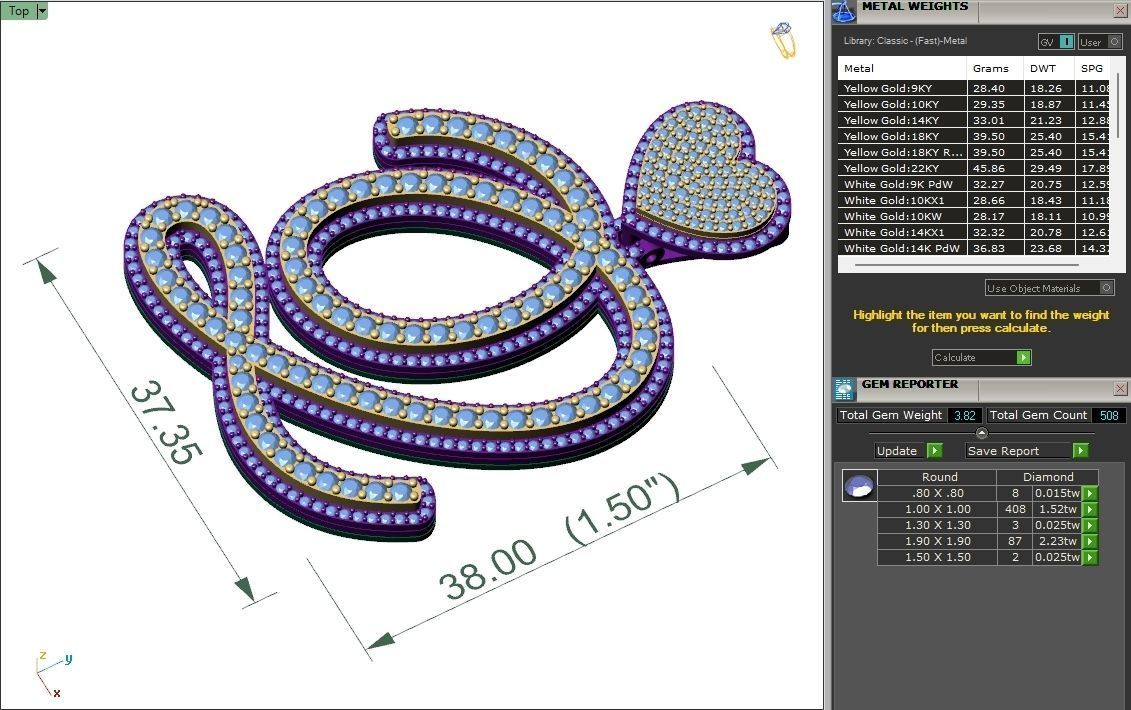Screen dimensions: 1131x710
Task: Click the metal table vertical scrollbar
Action: coord(1119,105)
